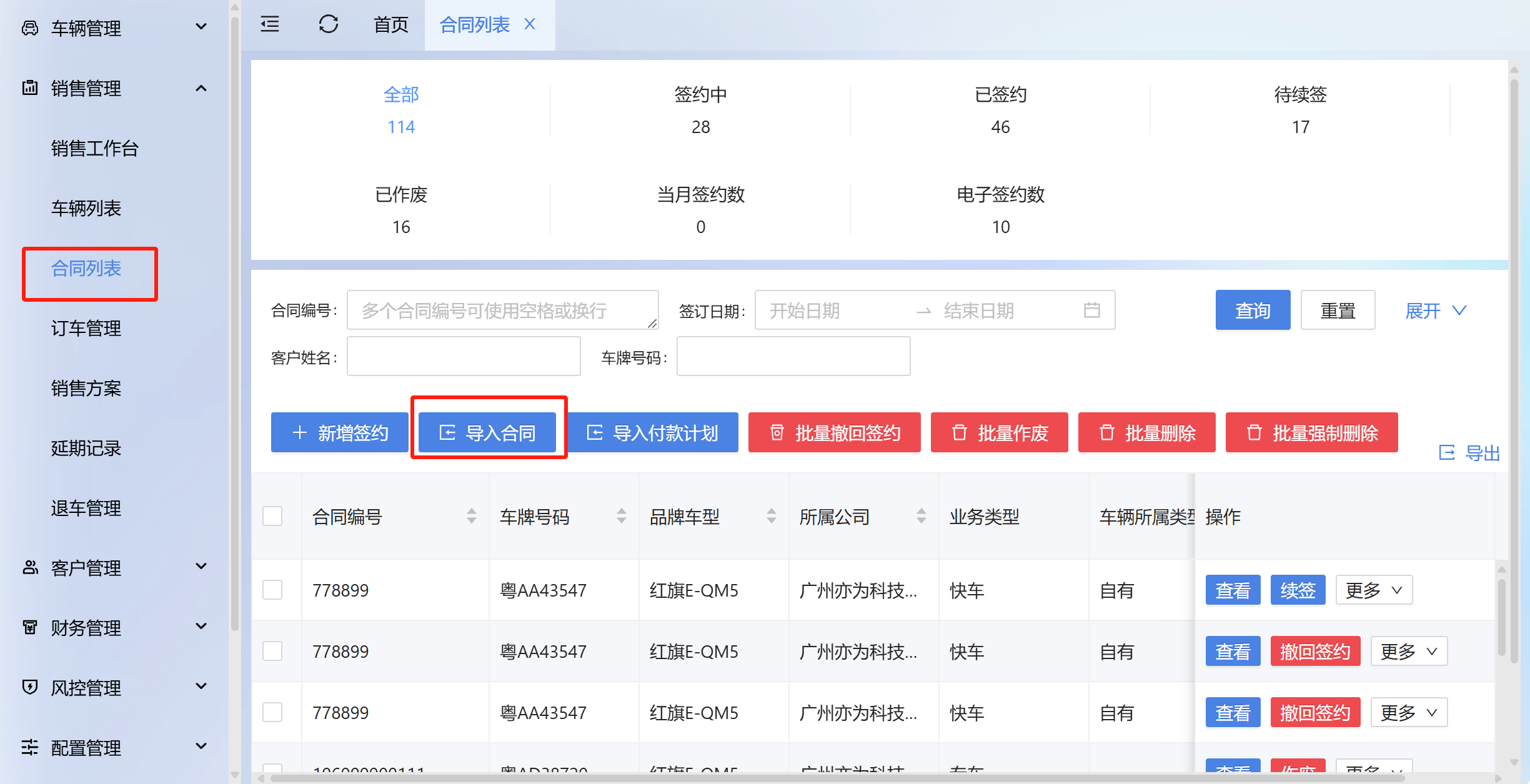The width and height of the screenshot is (1530, 784).
Task: Click the 导出 export icon
Action: point(1447,452)
